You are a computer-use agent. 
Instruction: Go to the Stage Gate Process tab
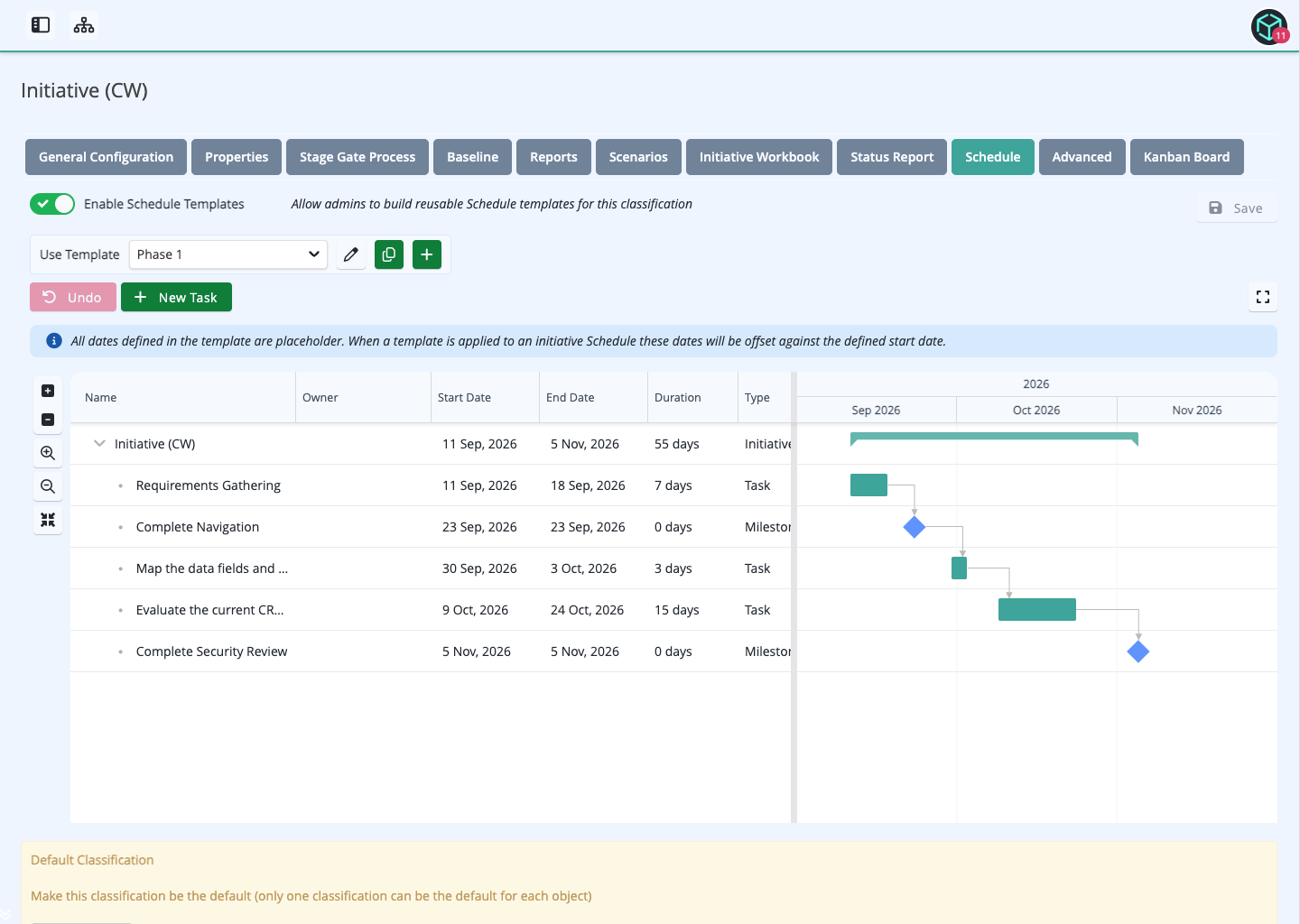[357, 157]
